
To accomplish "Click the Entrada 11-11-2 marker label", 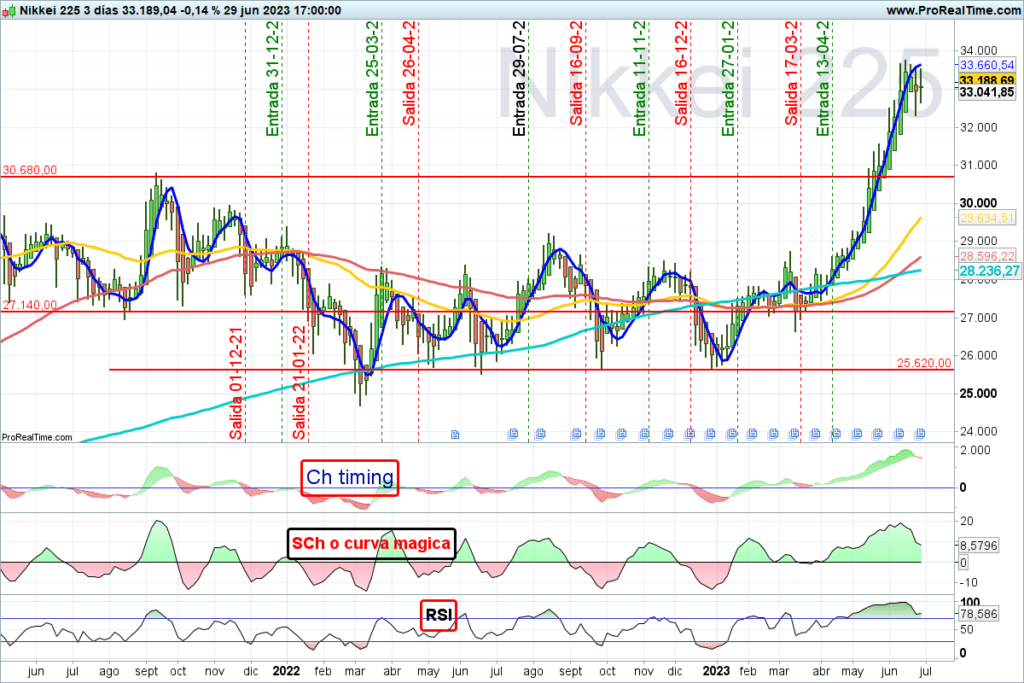I will point(639,79).
